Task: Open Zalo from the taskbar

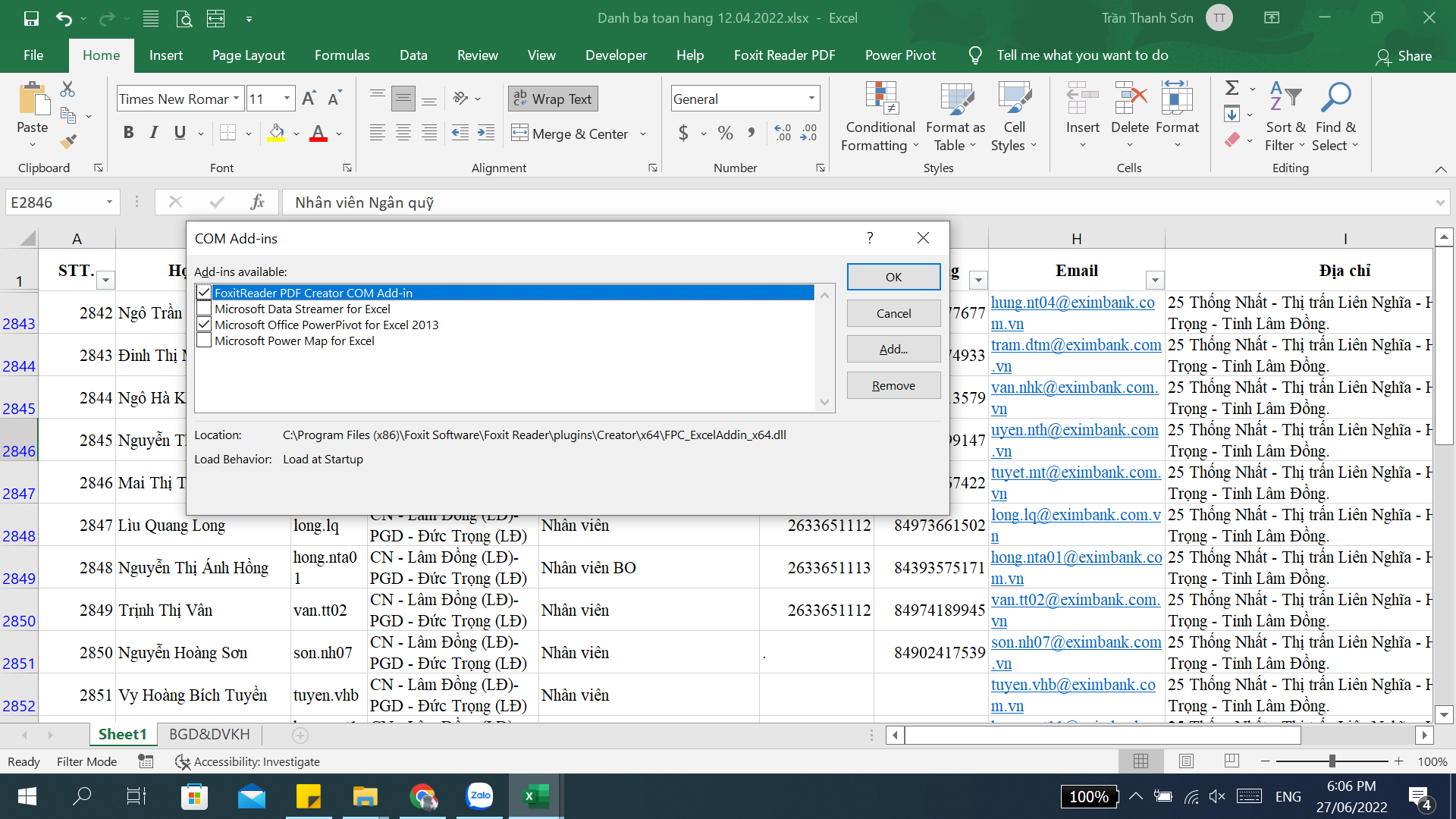Action: (480, 795)
